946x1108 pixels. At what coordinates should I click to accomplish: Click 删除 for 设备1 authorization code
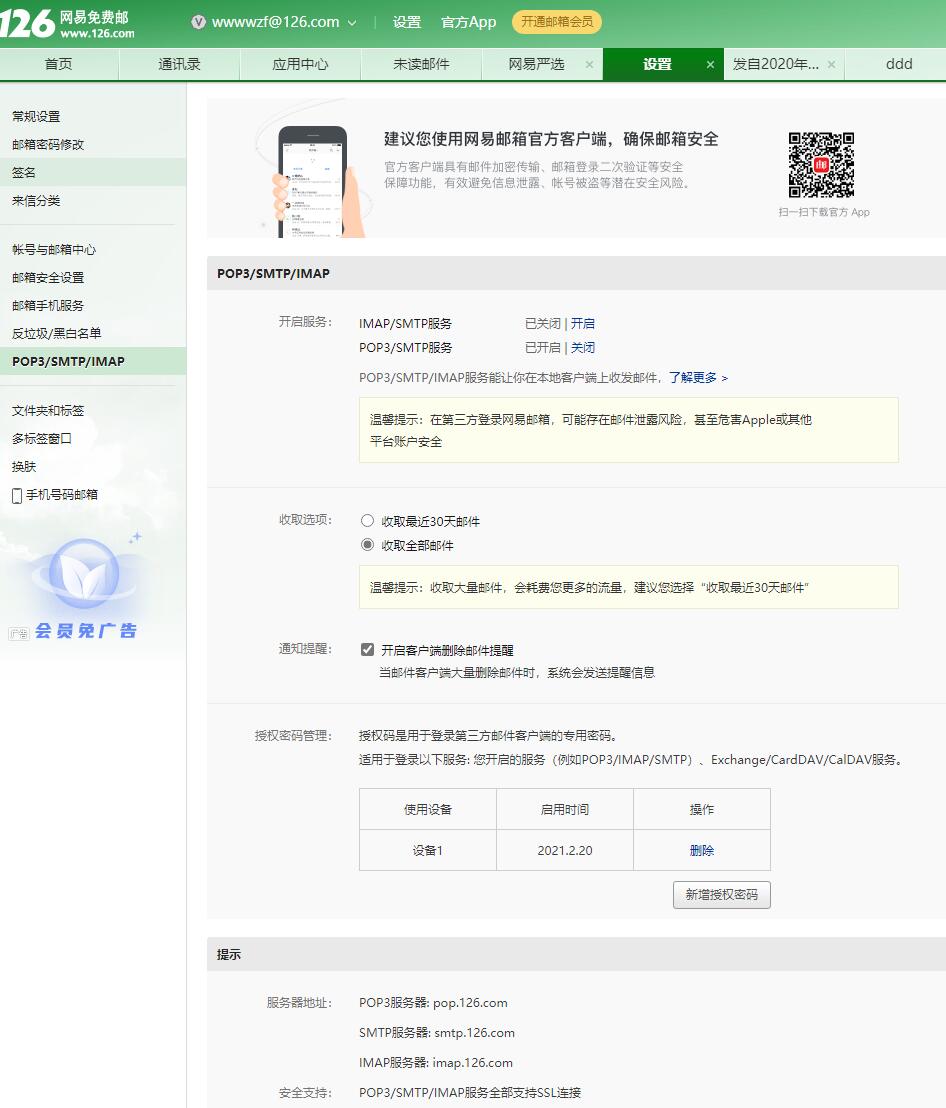tap(702, 850)
